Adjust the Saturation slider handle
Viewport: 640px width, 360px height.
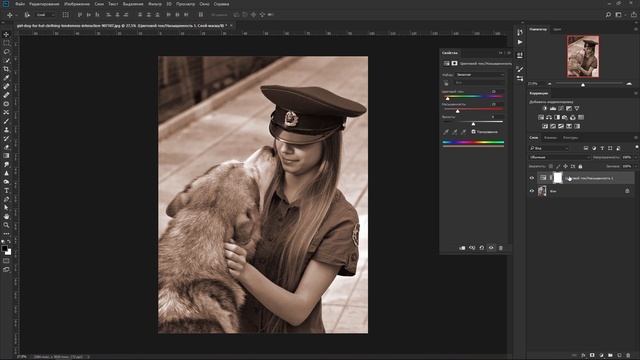[x=458, y=111]
